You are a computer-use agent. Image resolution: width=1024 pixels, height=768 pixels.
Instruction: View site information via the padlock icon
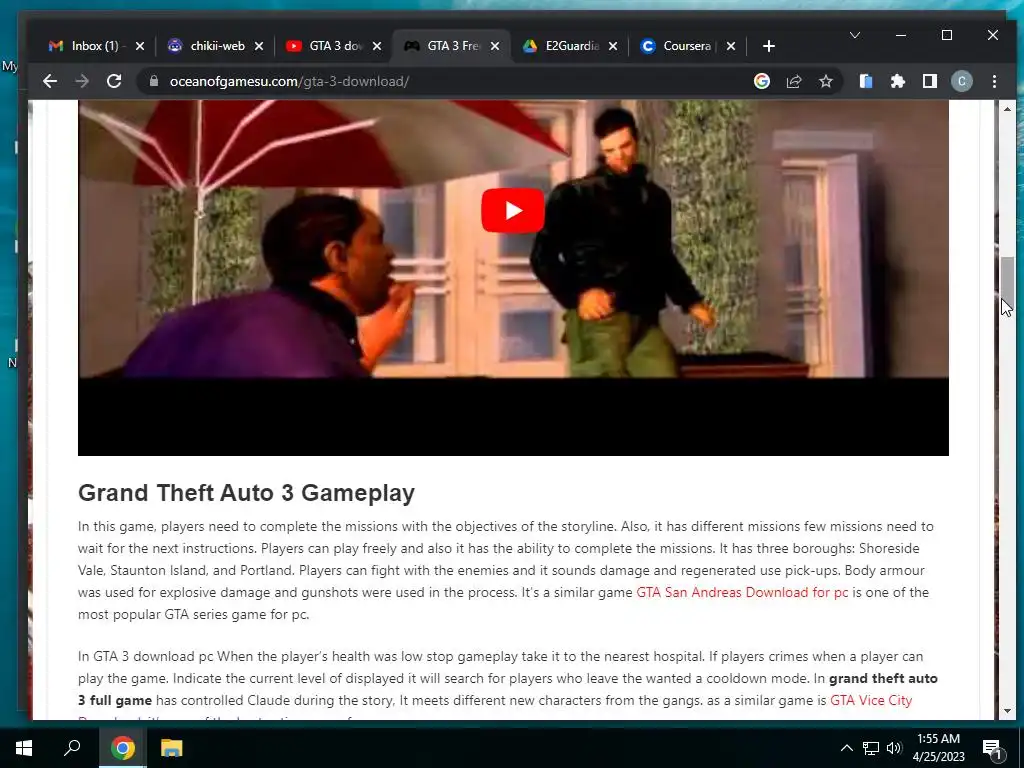pyautogui.click(x=153, y=82)
